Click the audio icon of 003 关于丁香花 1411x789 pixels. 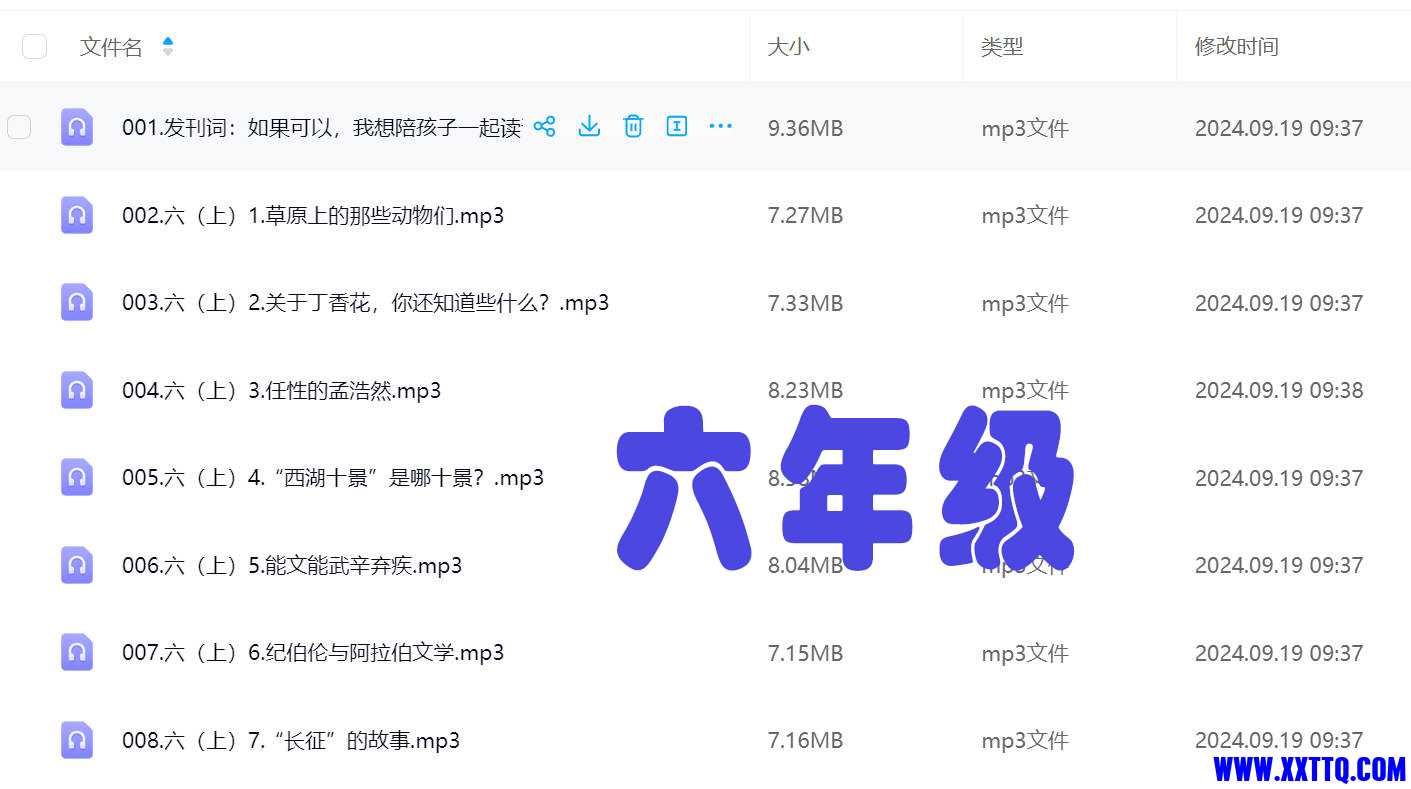pos(77,302)
